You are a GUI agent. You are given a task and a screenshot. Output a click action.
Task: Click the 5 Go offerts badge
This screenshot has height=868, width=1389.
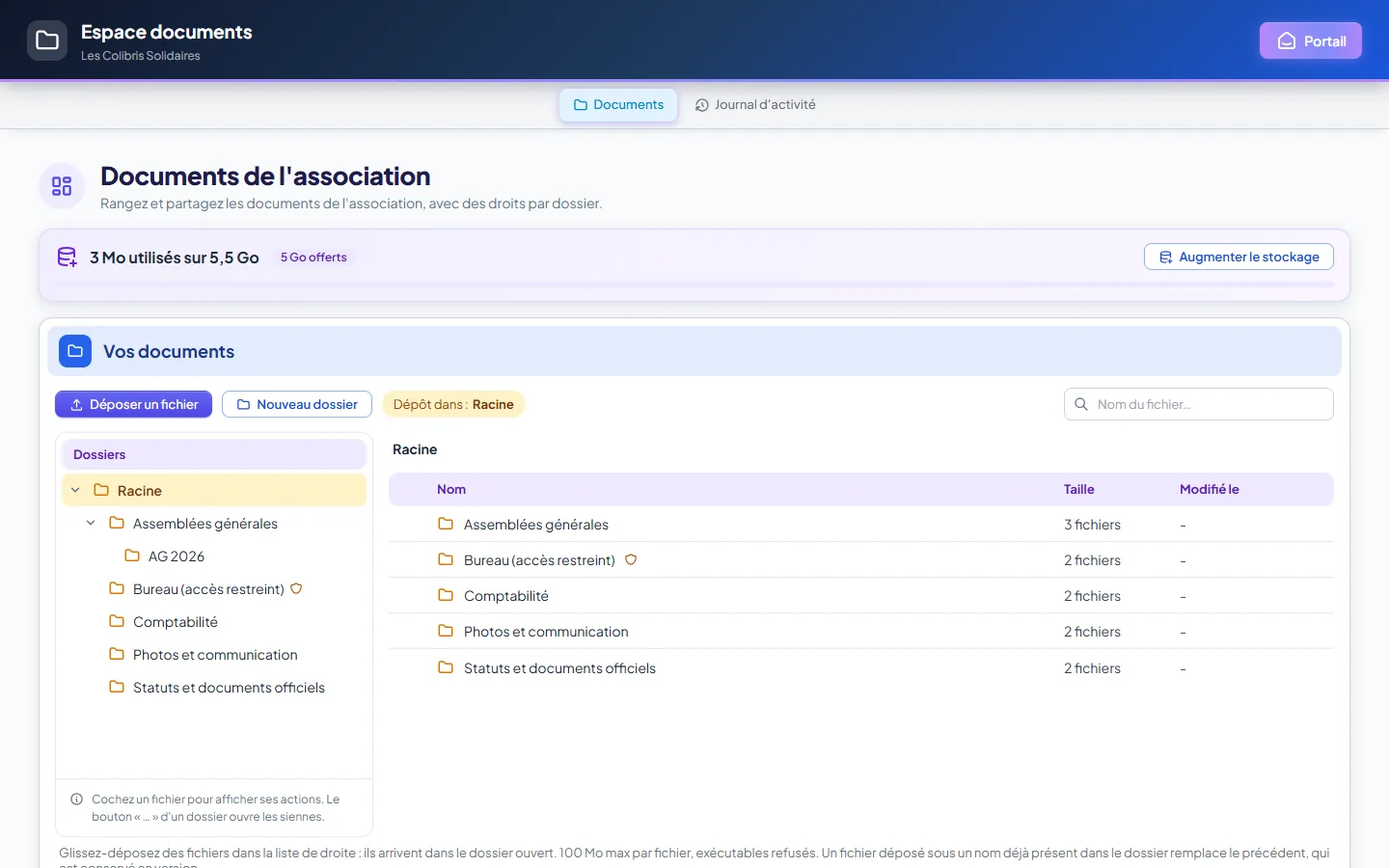tap(313, 258)
